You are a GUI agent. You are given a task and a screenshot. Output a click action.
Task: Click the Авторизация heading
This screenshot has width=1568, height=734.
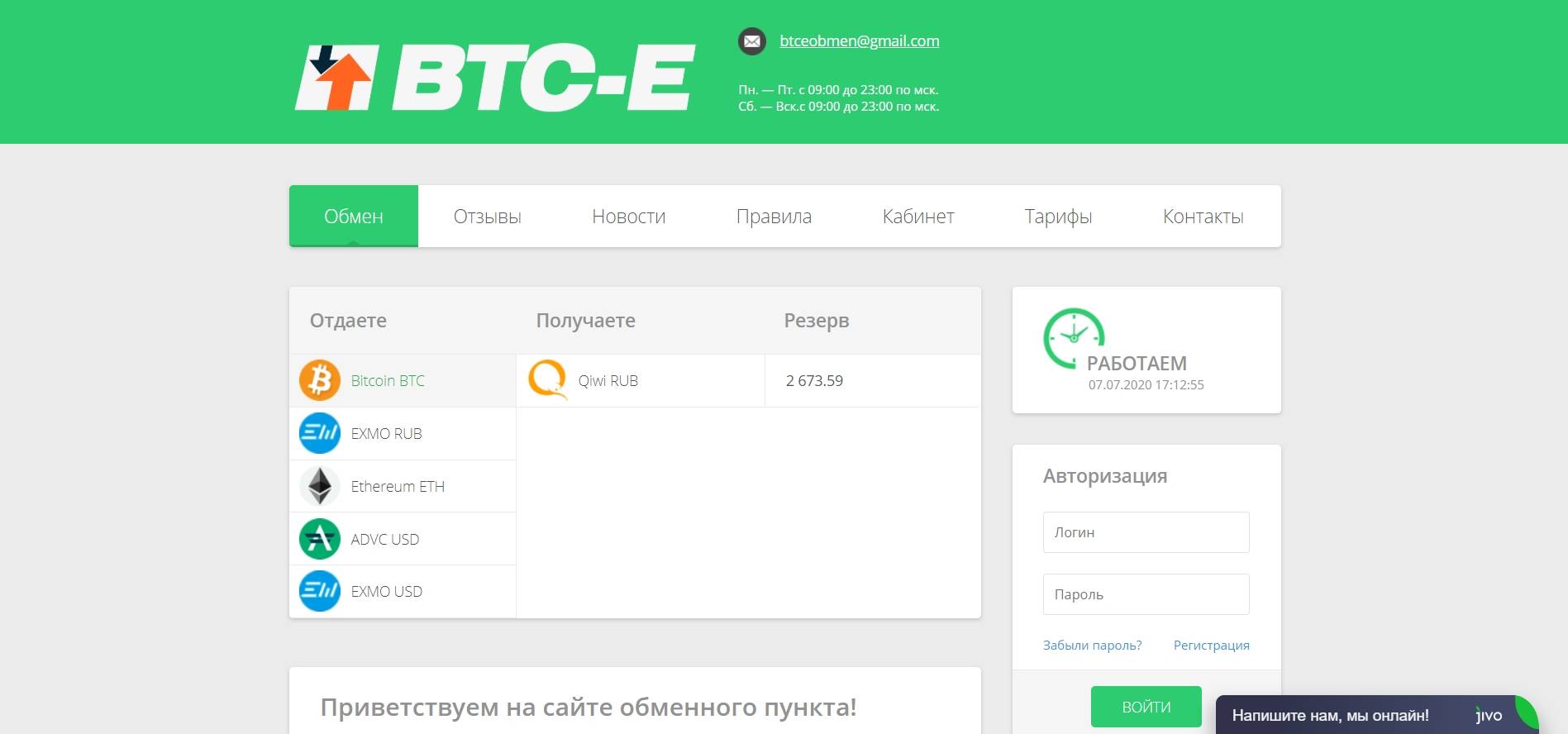[x=1105, y=476]
